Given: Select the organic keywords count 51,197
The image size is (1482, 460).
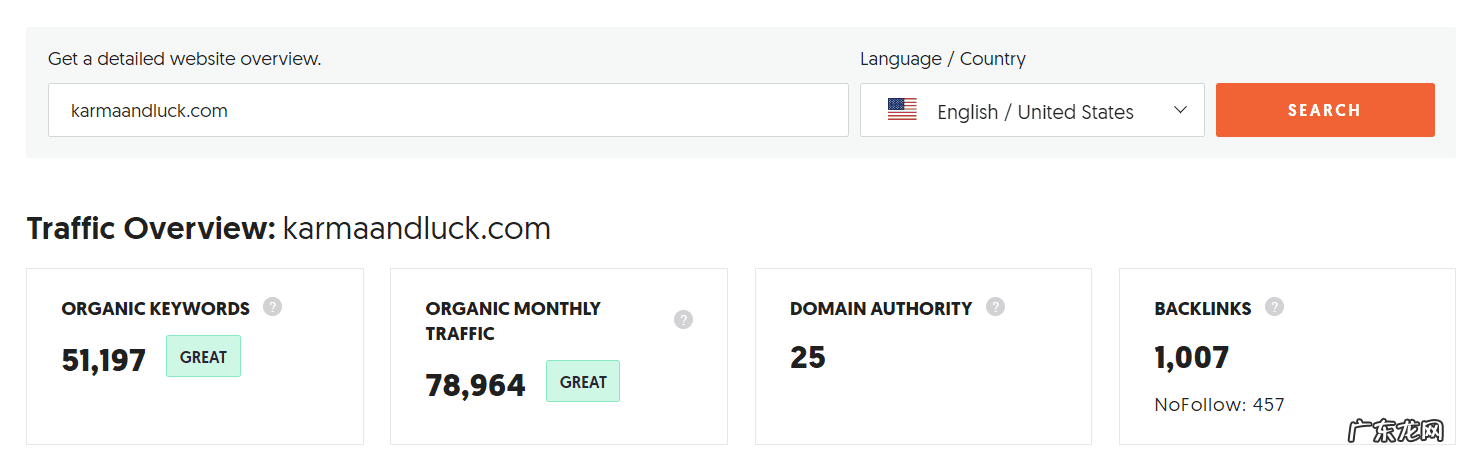Looking at the screenshot, I should [104, 360].
